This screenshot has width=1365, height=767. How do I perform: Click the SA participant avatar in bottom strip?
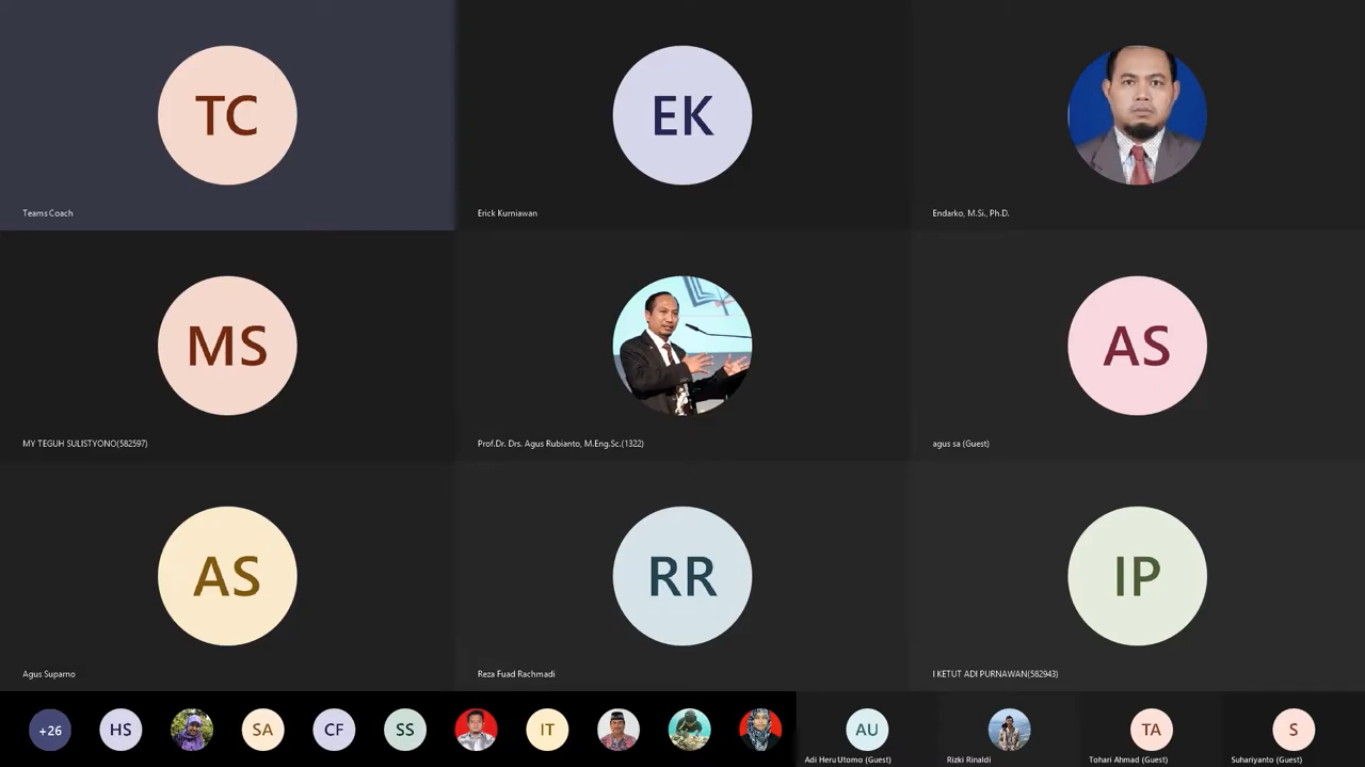263,730
